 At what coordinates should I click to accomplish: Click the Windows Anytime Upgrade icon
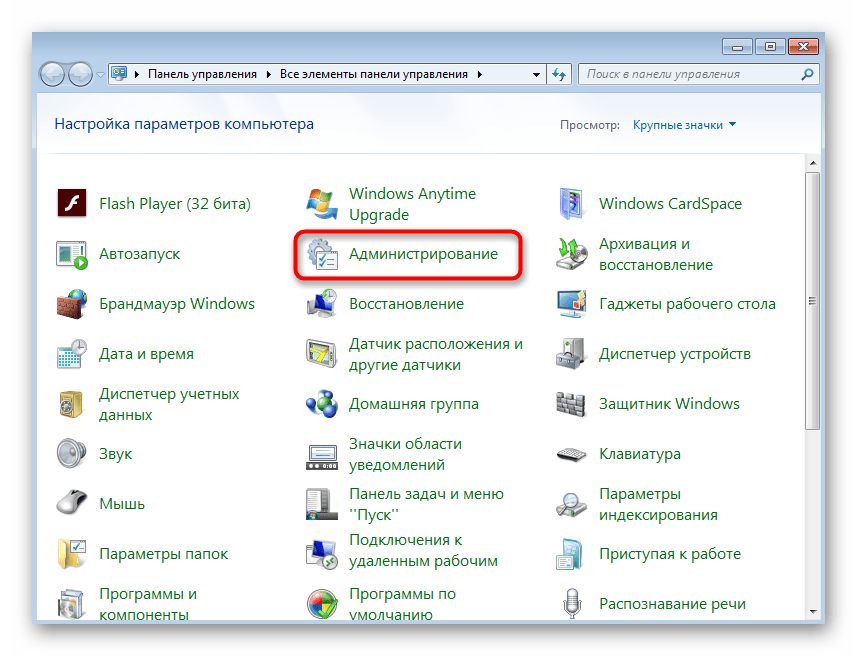[x=322, y=204]
